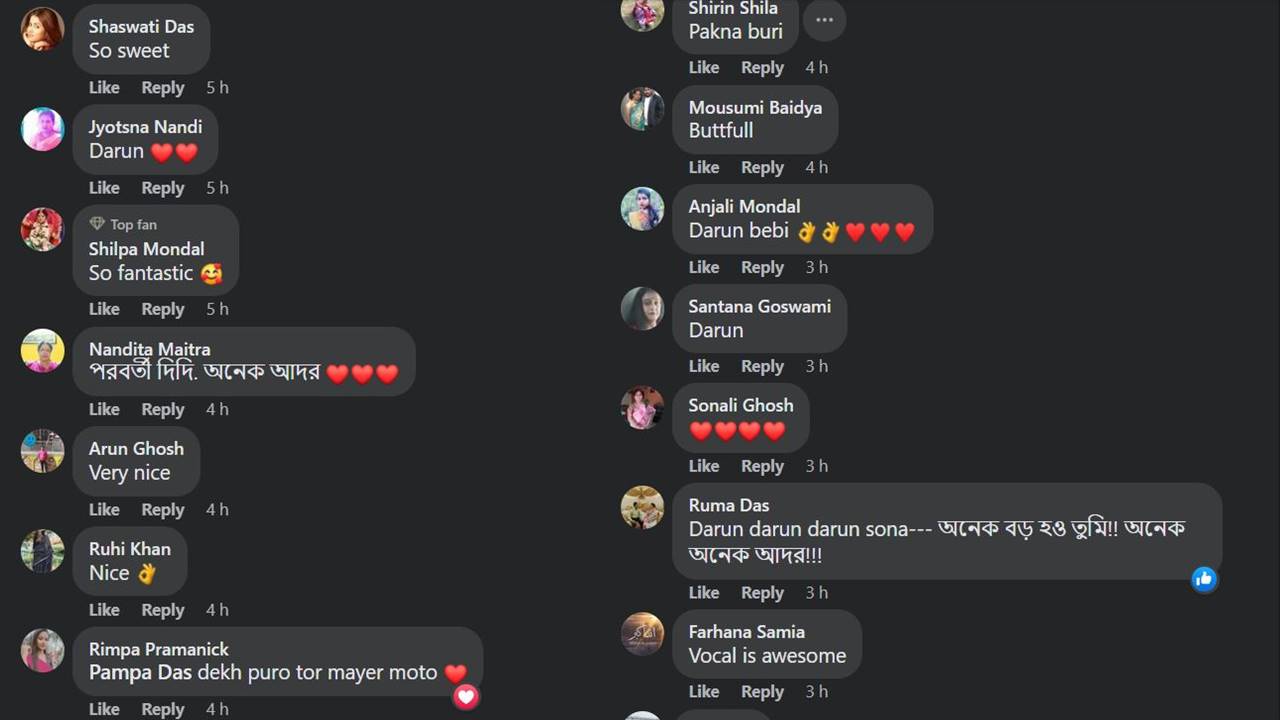This screenshot has width=1280, height=720.
Task: Reply to Anjali Mondal's Darun bebi comment
Action: tap(762, 267)
